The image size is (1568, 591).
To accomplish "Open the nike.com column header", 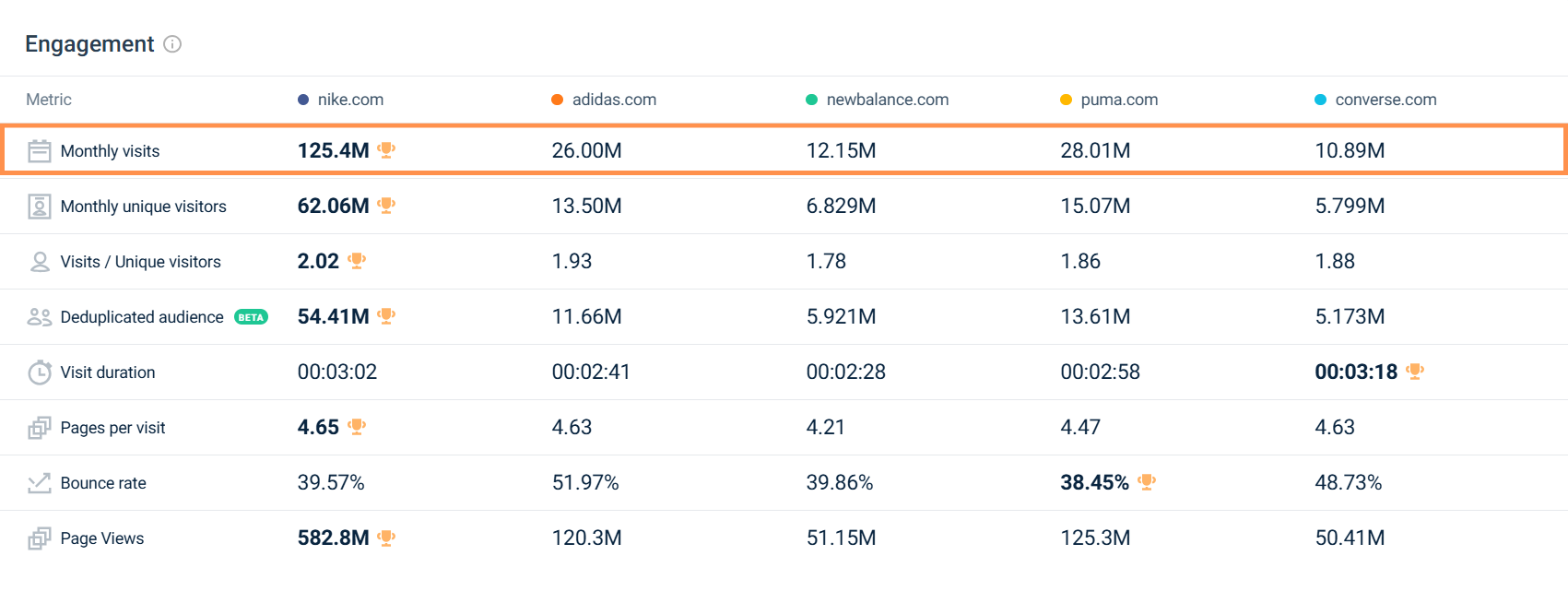I will (x=350, y=100).
